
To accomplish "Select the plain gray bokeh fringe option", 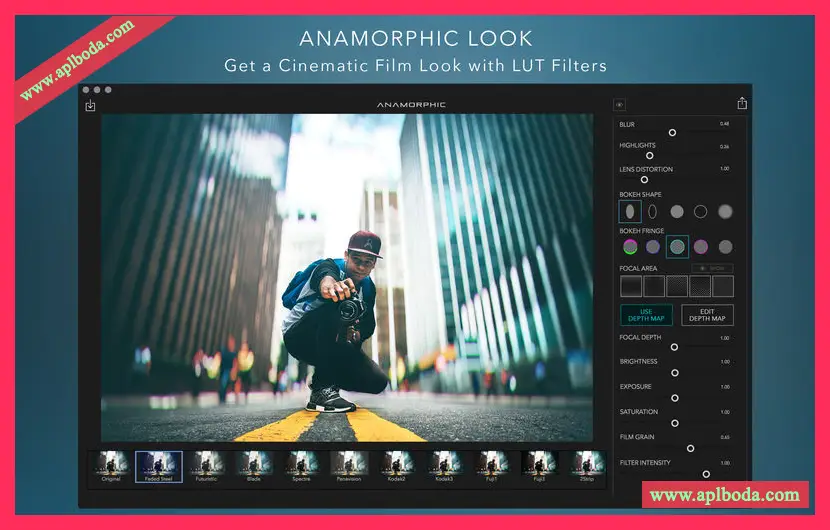I will [725, 246].
